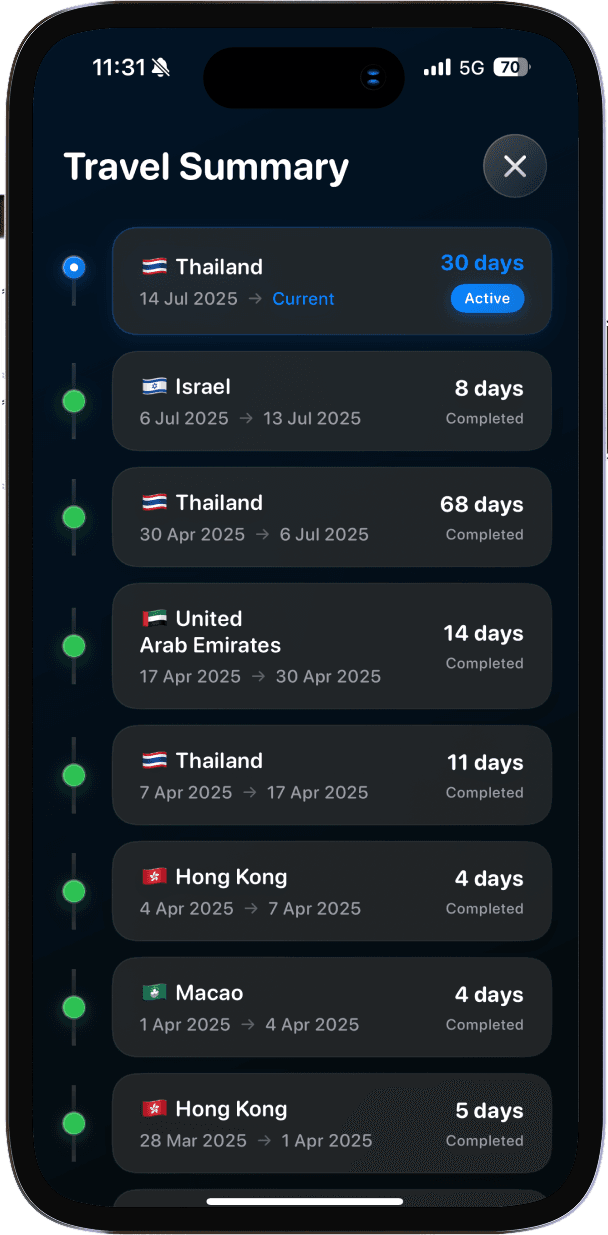Image resolution: width=608 pixels, height=1235 pixels.
Task: Tap the arrow icon between Macao trip dates
Action: pyautogui.click(x=248, y=1024)
